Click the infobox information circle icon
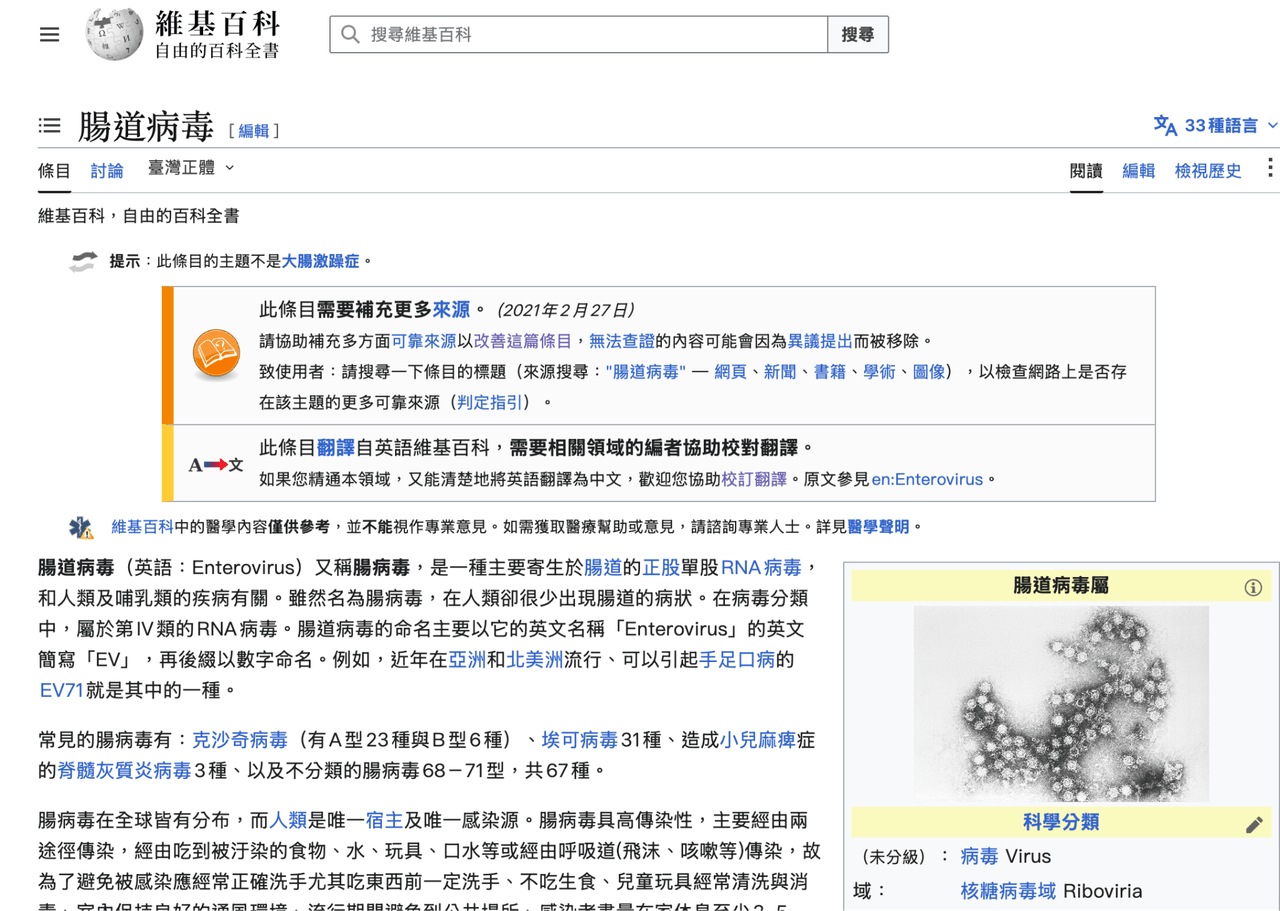This screenshot has width=1280, height=911. (1253, 587)
